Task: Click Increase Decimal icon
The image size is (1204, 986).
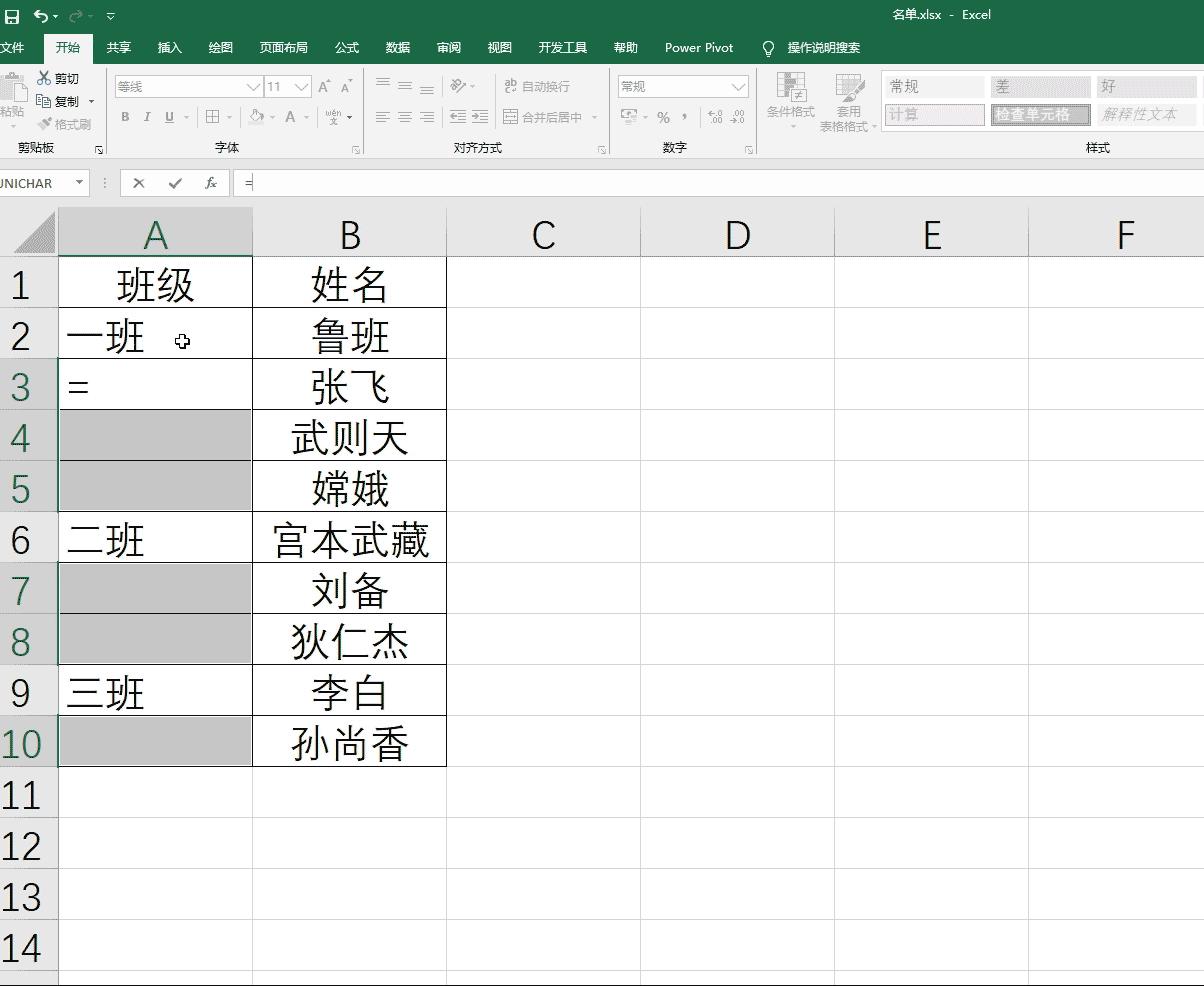Action: click(x=715, y=117)
